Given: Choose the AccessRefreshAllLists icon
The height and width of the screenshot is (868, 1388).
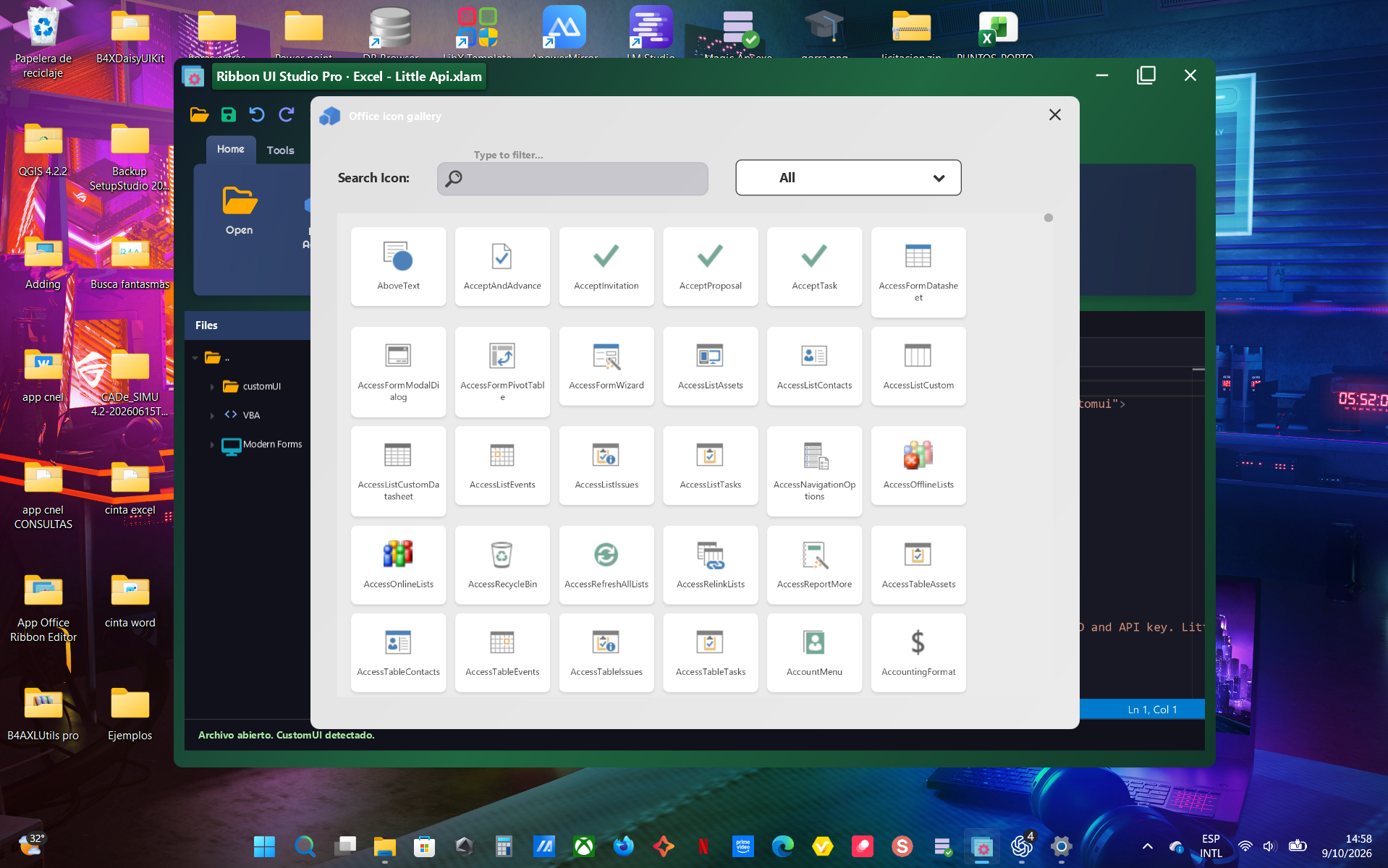Looking at the screenshot, I should coord(606,565).
